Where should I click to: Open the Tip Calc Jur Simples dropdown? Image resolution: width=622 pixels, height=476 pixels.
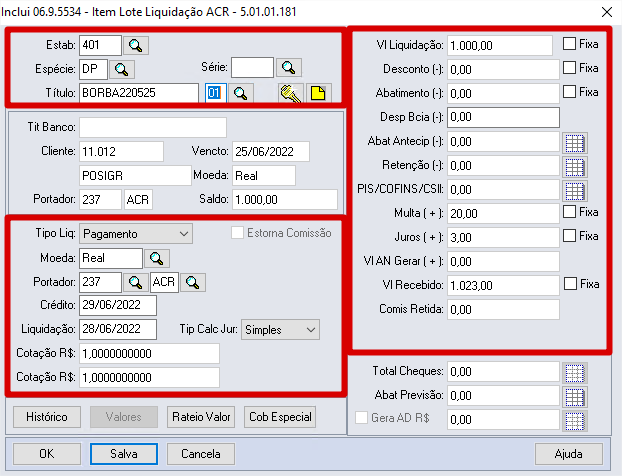coord(280,330)
